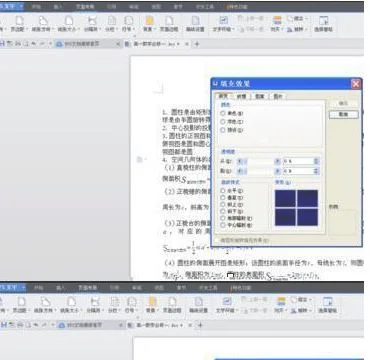Select 单色 single color radio button
This screenshot has width=370, height=360.
tap(223, 113)
